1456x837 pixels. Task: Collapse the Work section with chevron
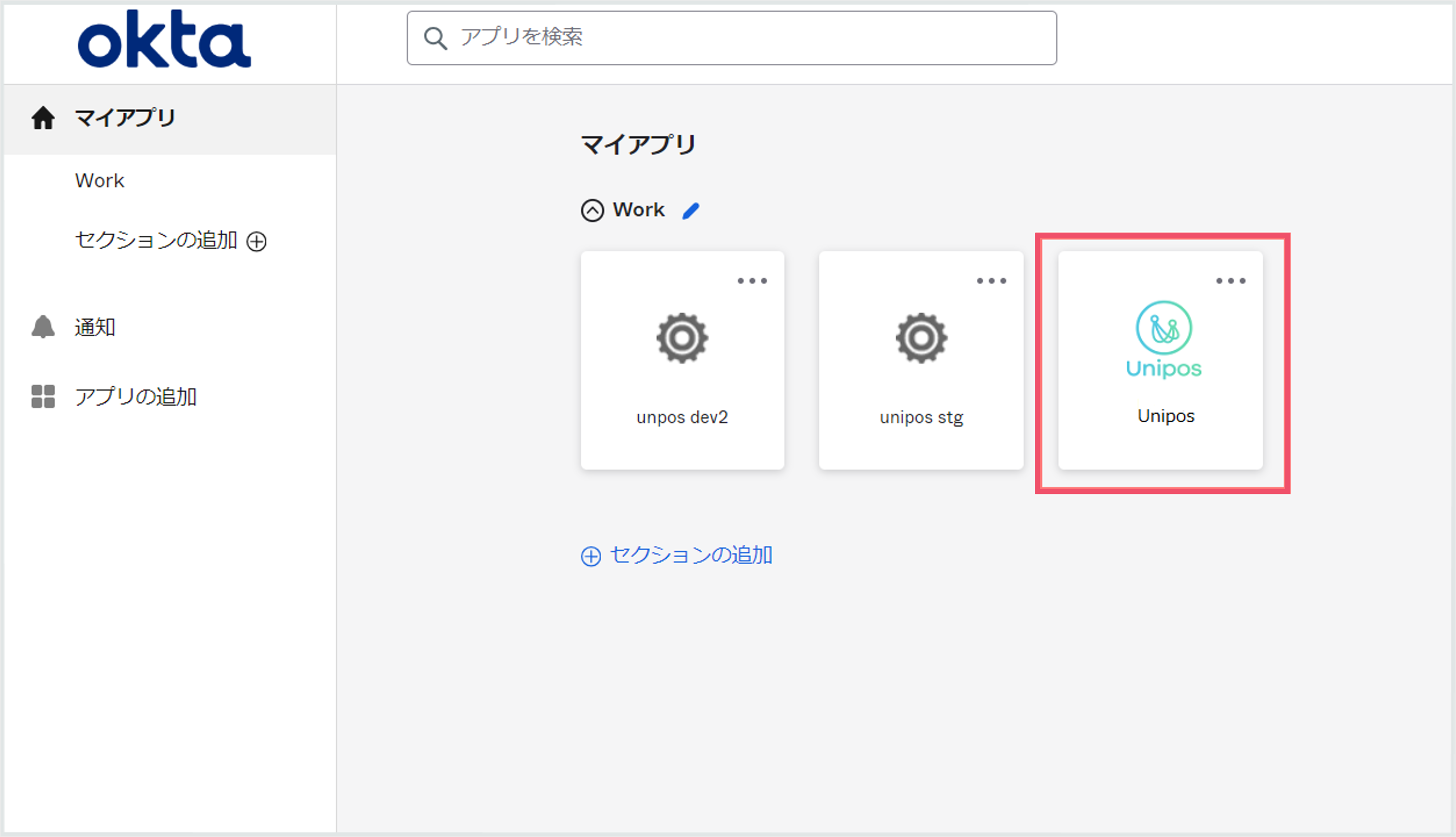click(x=593, y=210)
